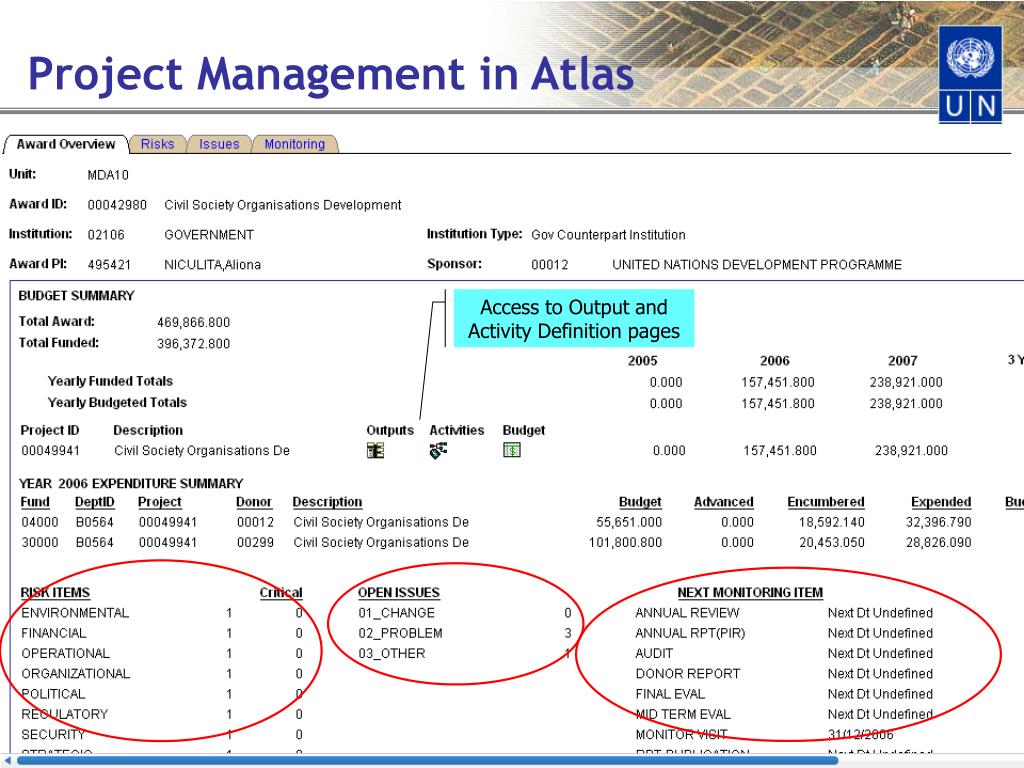This screenshot has height=768, width=1024.
Task: Open the NEXT MONITORING ITEM link
Action: tap(750, 593)
